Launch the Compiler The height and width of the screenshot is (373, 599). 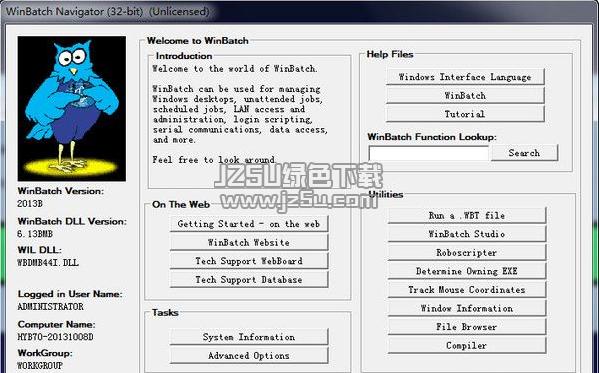(467, 345)
